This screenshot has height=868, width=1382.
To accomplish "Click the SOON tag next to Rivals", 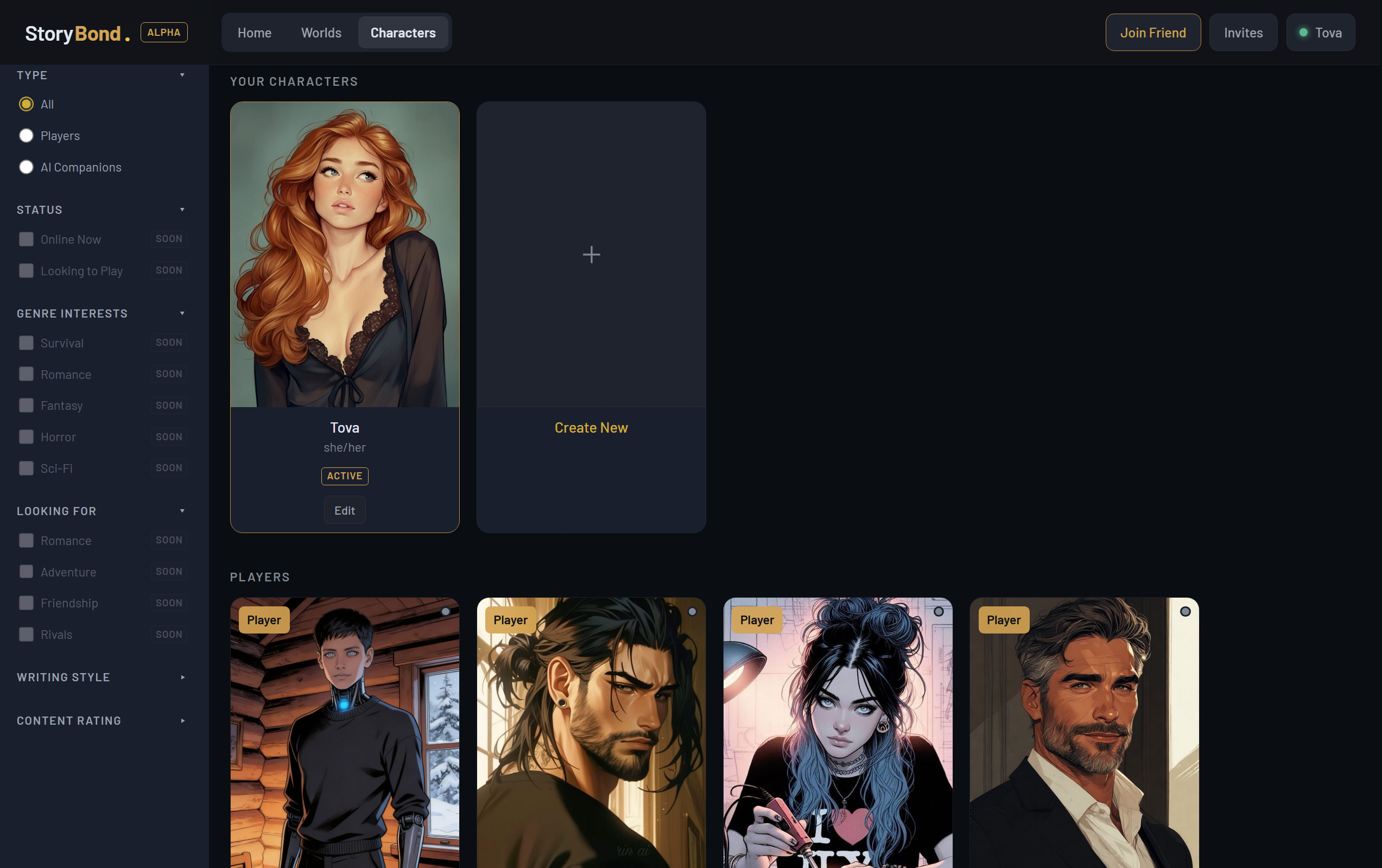I will (169, 635).
